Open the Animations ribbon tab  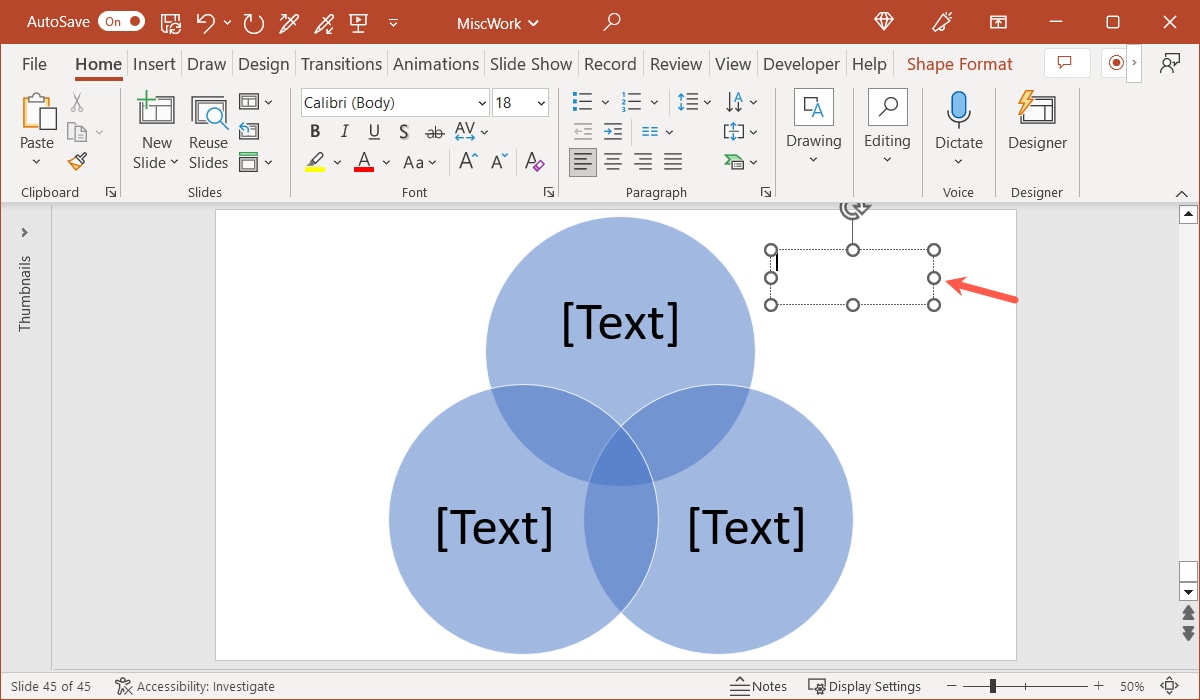coord(435,63)
